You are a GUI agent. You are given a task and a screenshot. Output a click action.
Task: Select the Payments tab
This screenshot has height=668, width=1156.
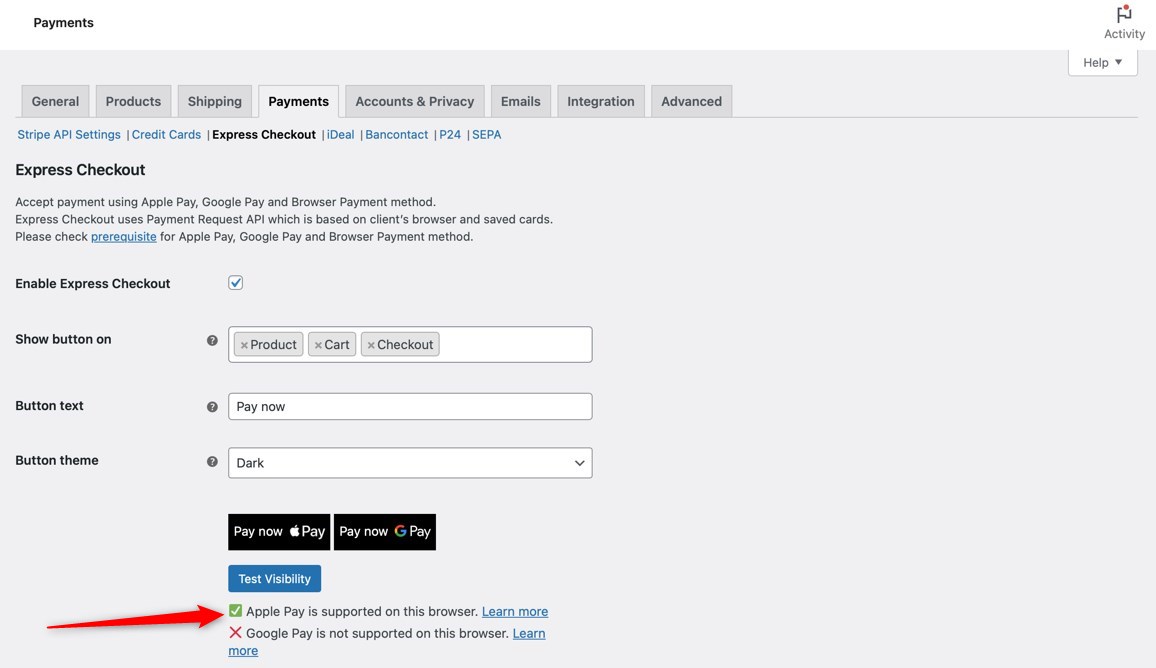click(x=299, y=101)
